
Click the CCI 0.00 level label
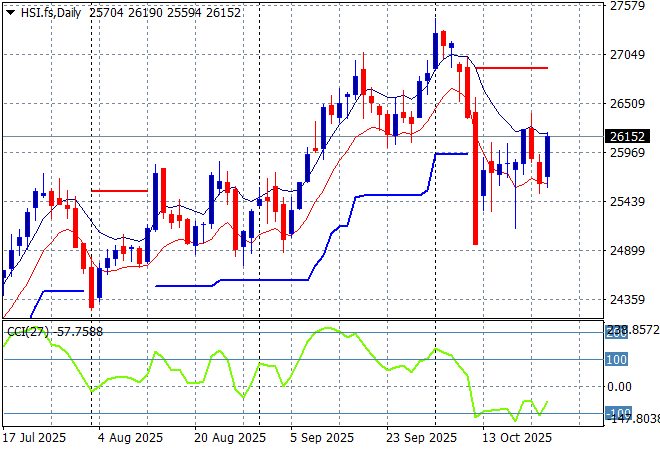click(x=619, y=386)
